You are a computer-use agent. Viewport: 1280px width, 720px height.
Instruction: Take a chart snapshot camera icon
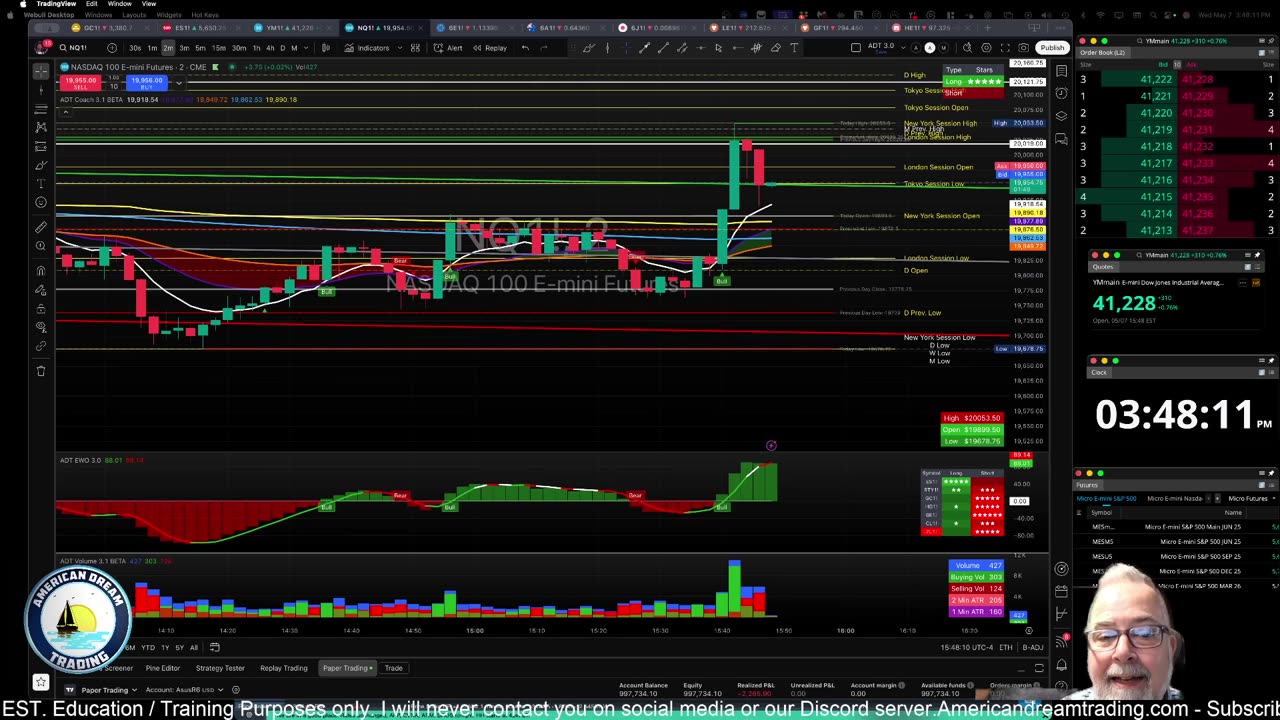pos(1024,48)
